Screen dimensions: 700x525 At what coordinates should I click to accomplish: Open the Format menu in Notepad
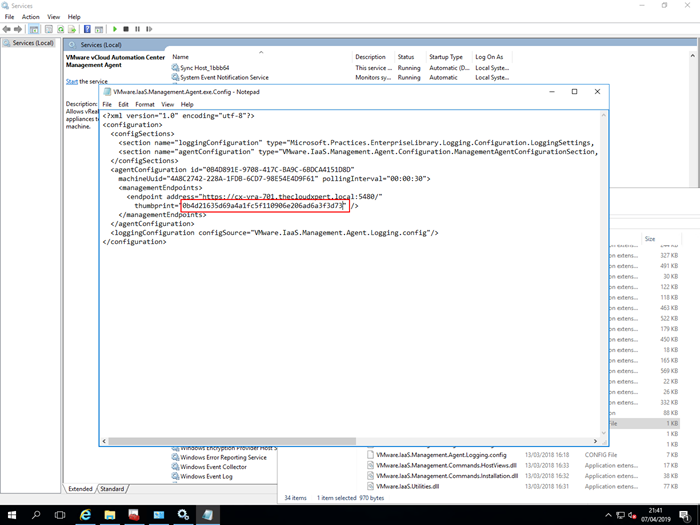(x=145, y=104)
